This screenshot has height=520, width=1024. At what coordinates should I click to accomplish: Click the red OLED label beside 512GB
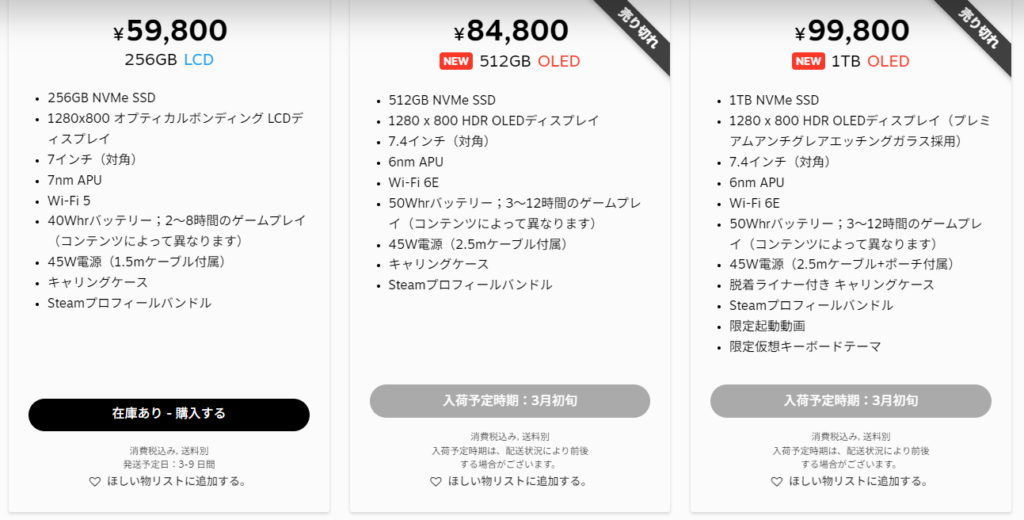pyautogui.click(x=559, y=61)
